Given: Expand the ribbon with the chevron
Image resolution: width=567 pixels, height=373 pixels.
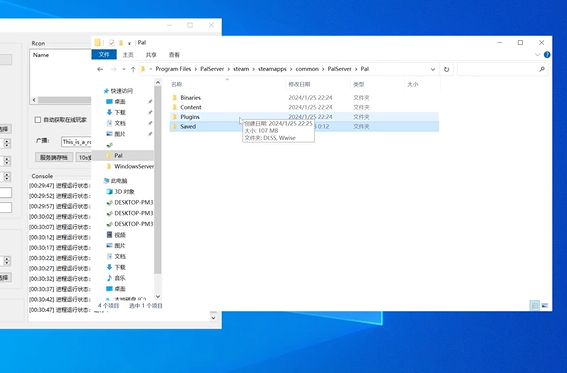Looking at the screenshot, I should 537,55.
